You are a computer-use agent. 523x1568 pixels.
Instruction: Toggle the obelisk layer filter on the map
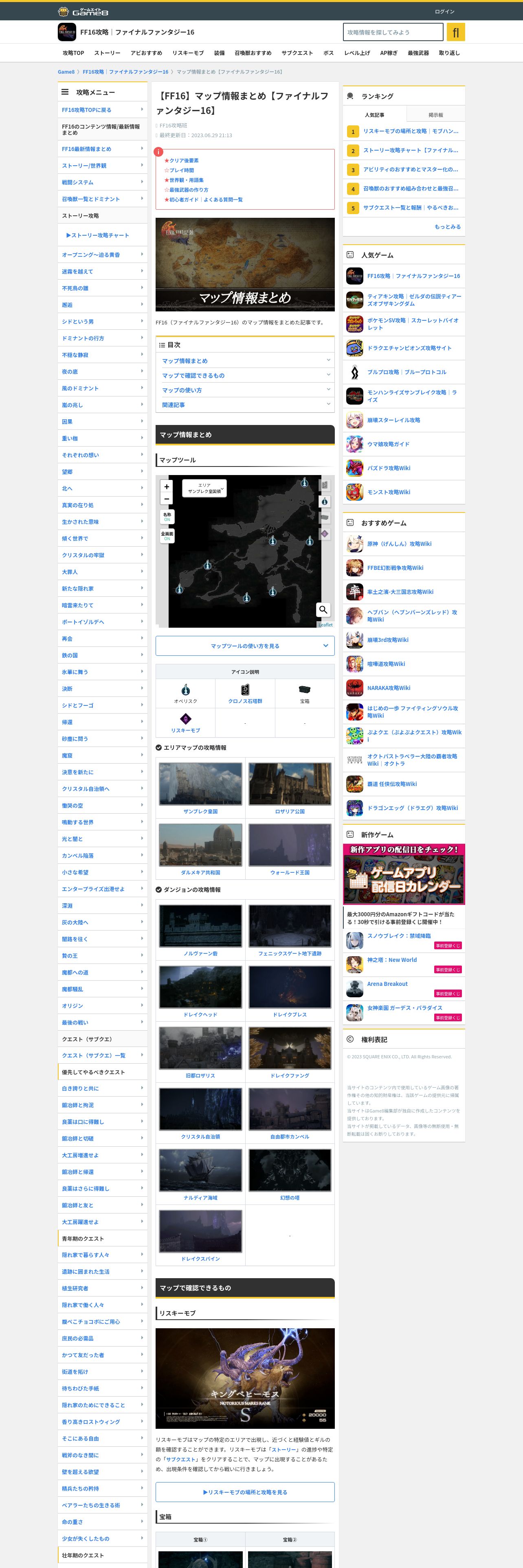tap(325, 501)
